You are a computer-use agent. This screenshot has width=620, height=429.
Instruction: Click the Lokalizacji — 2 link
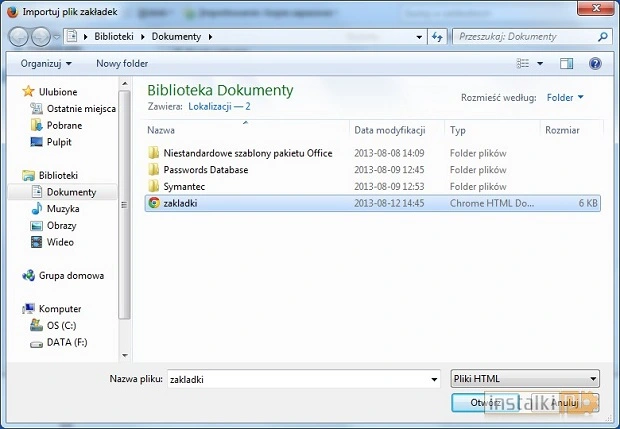219,106
